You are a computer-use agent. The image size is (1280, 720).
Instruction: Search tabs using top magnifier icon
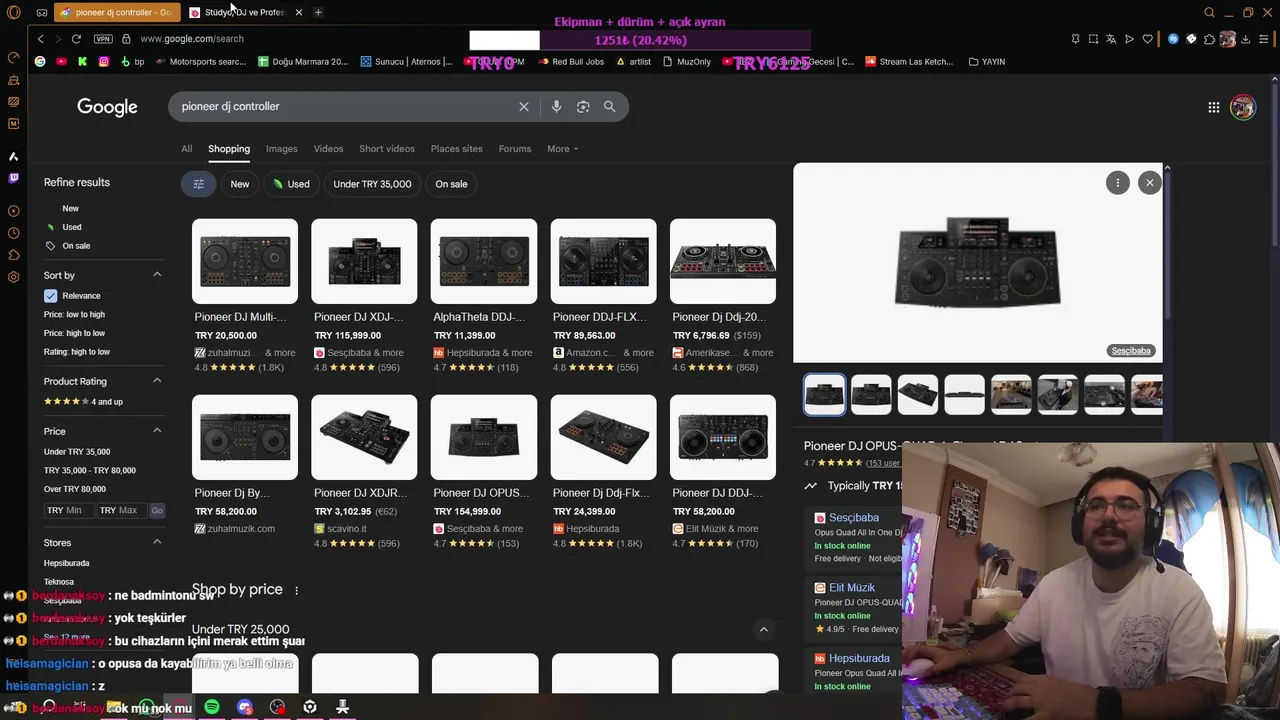(1209, 12)
